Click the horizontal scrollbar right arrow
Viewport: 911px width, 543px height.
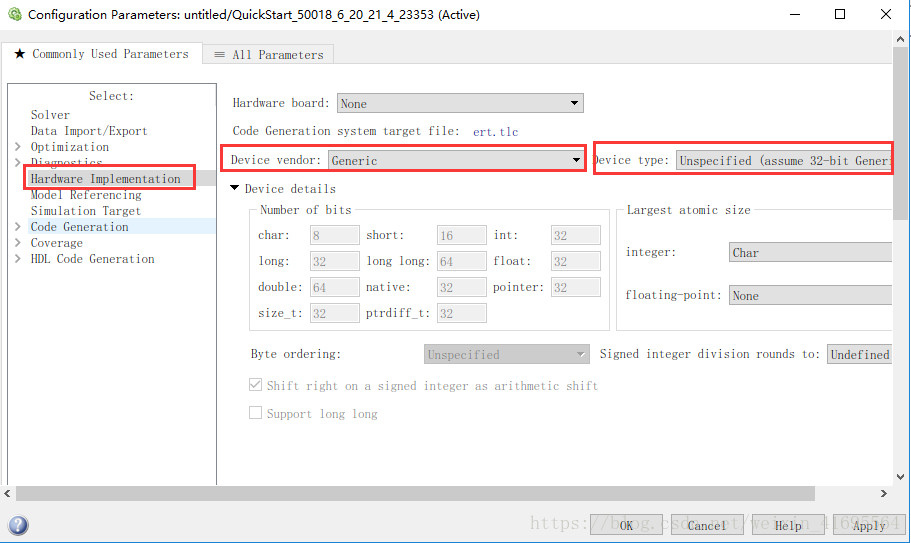coord(884,494)
